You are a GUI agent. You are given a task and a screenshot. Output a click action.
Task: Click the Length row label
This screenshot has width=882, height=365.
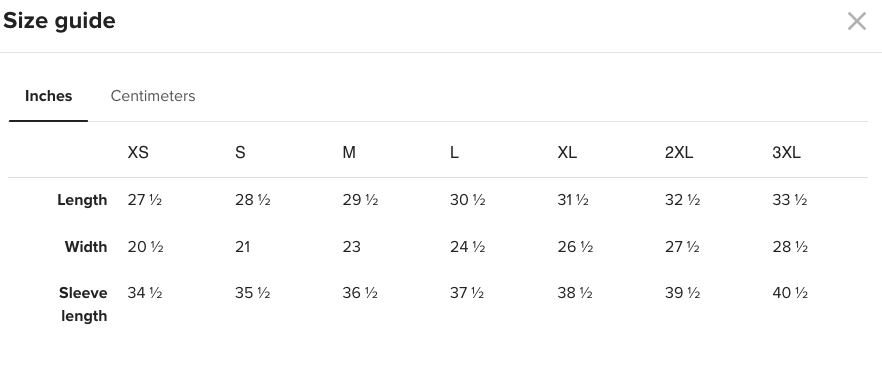(82, 200)
